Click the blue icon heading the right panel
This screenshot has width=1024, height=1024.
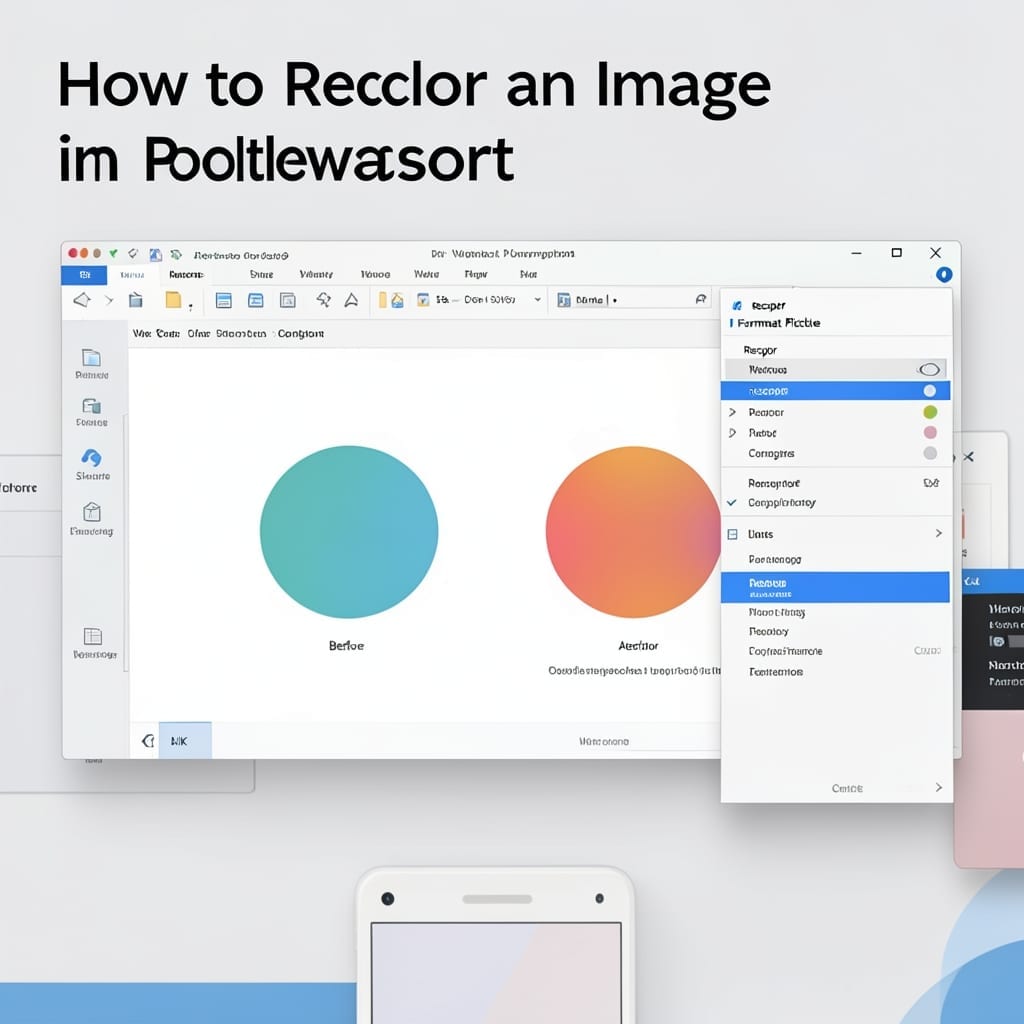coord(737,306)
